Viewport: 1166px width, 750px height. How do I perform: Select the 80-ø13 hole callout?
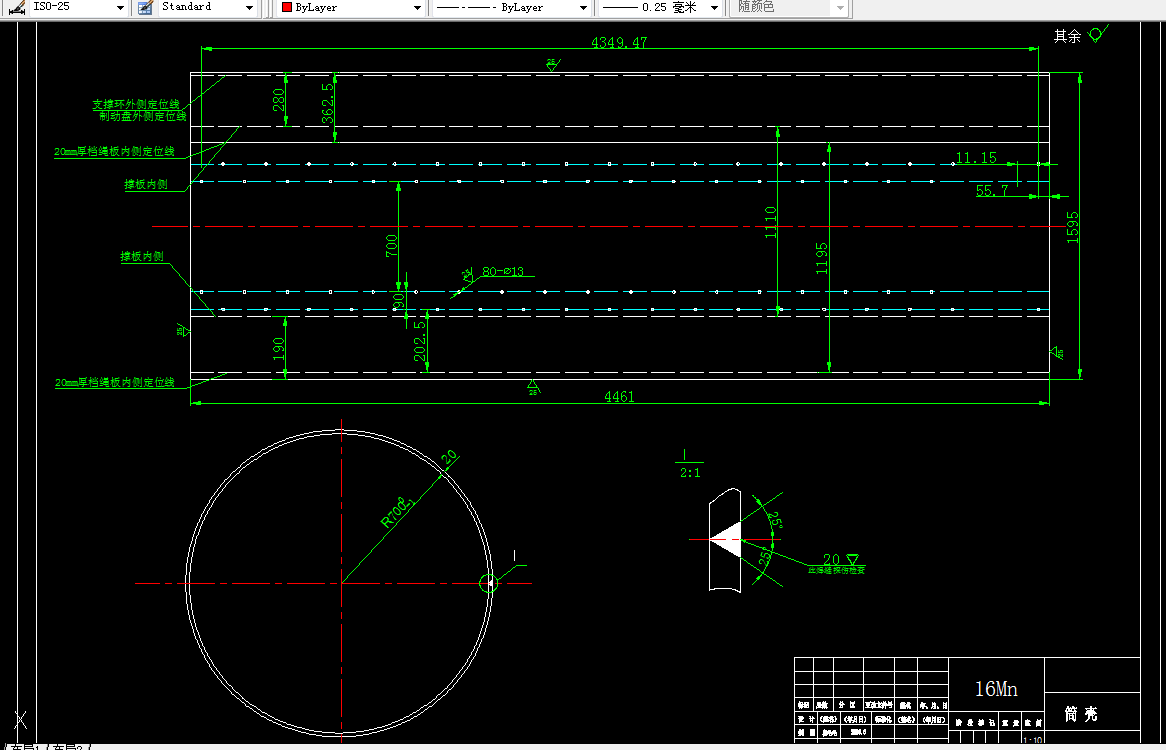pos(503,271)
